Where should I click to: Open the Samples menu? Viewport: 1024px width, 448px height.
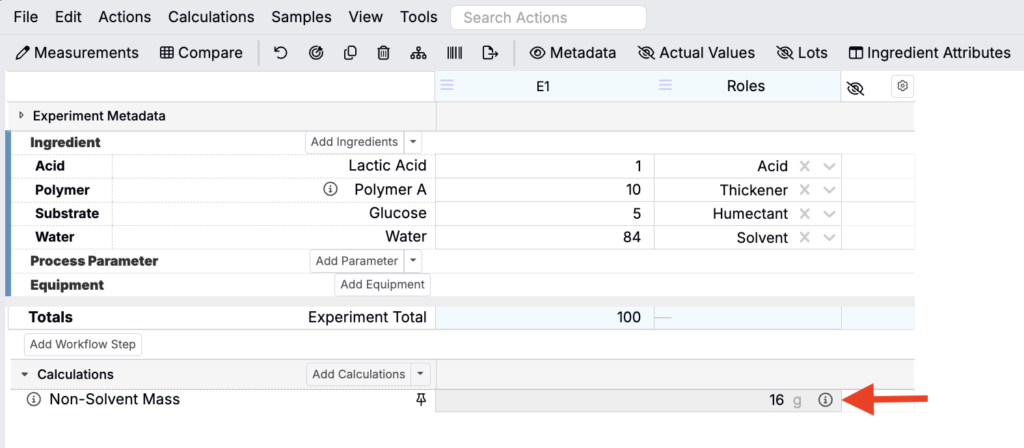coord(301,17)
